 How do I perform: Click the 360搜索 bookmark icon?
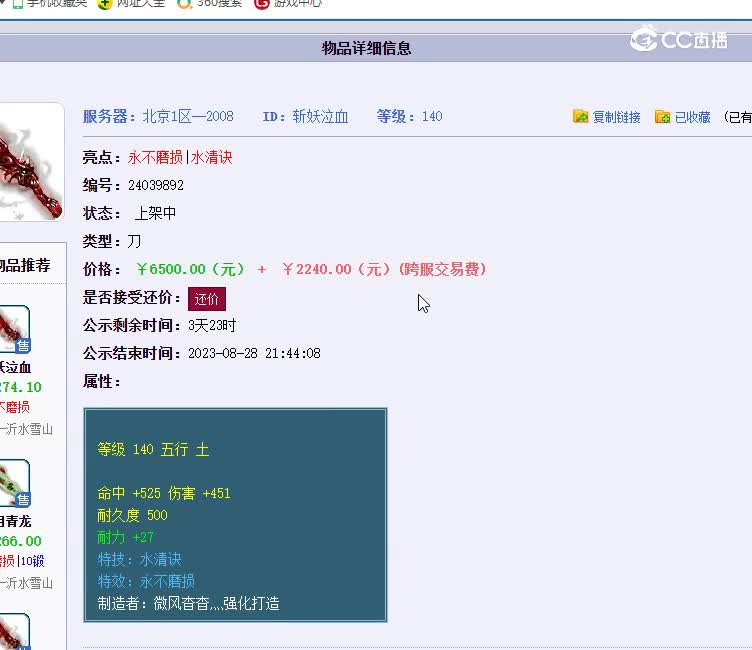184,4
